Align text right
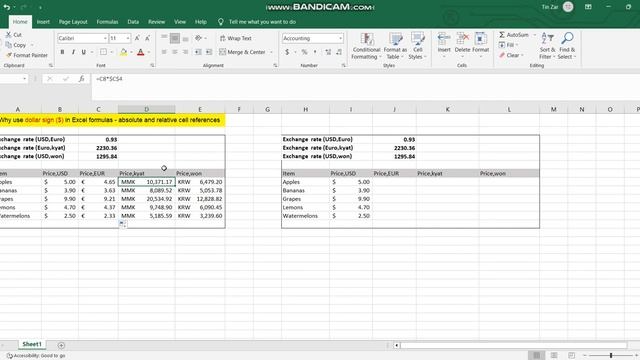Screen dimensions: 640x360 point(185,52)
